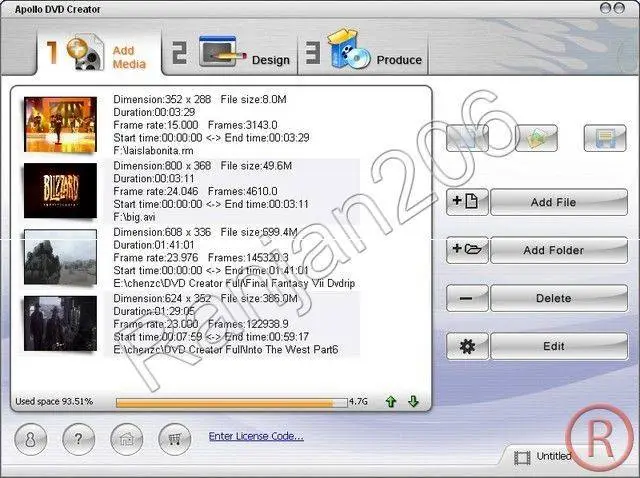Screen dimensions: 640x478
Task: Click Duration:00:03:29 text
Action: [x=154, y=112]
